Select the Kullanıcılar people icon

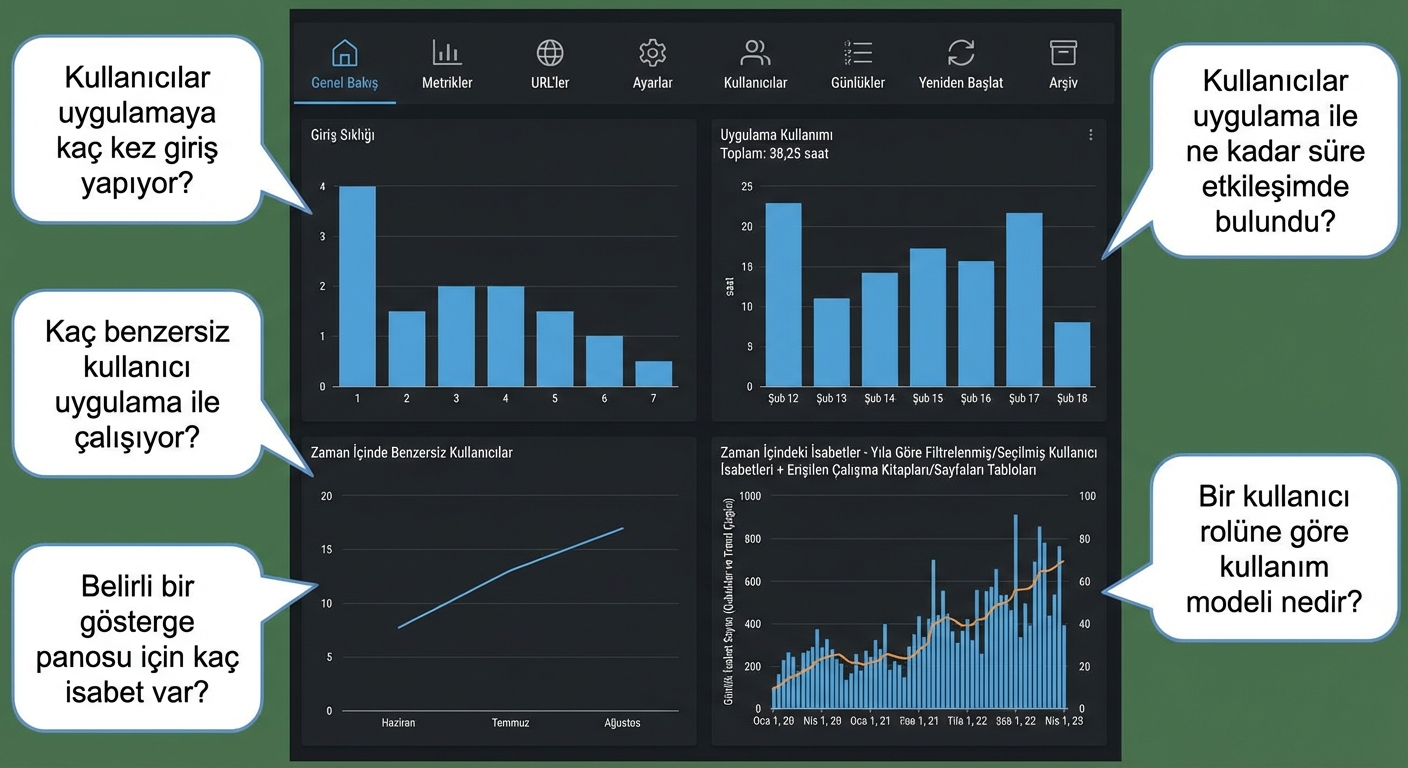click(755, 52)
